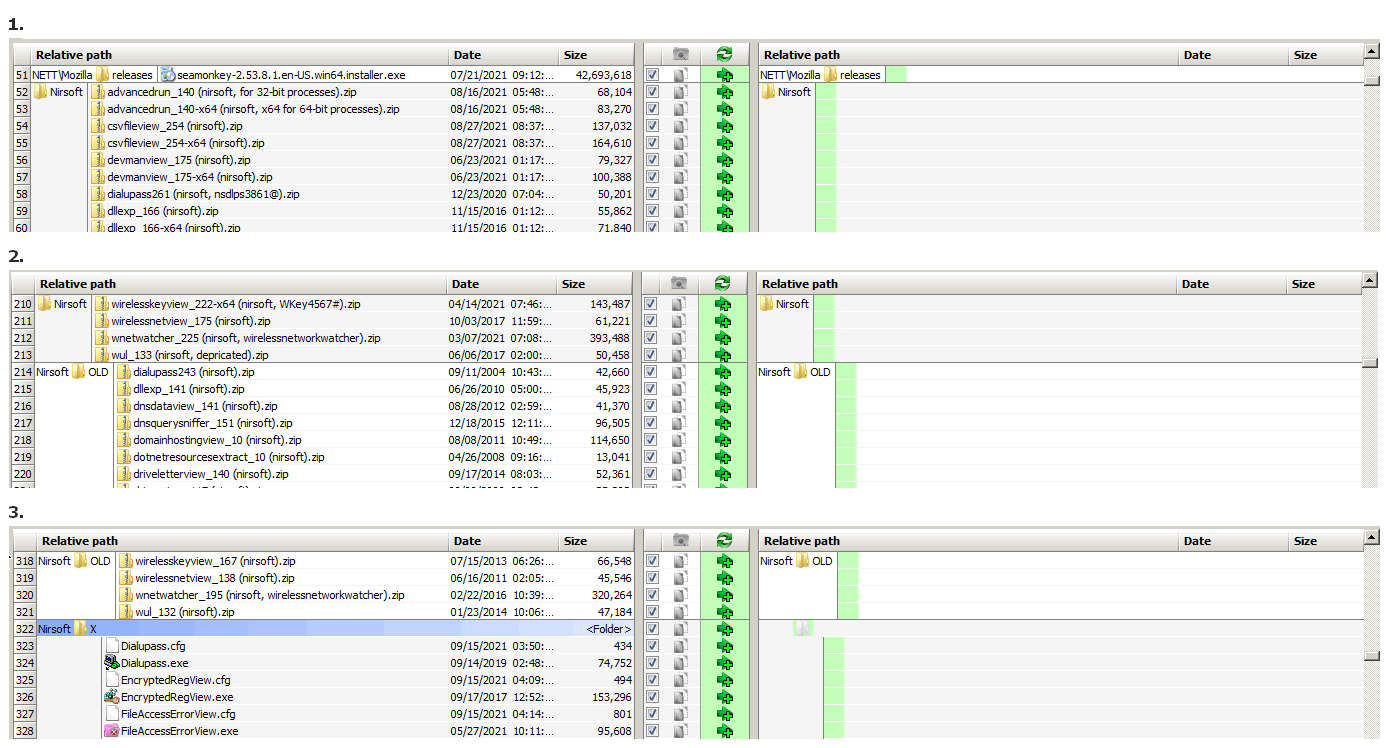This screenshot has width=1389, height=748.
Task: Select row number 325 header cell
Action: coord(24,680)
